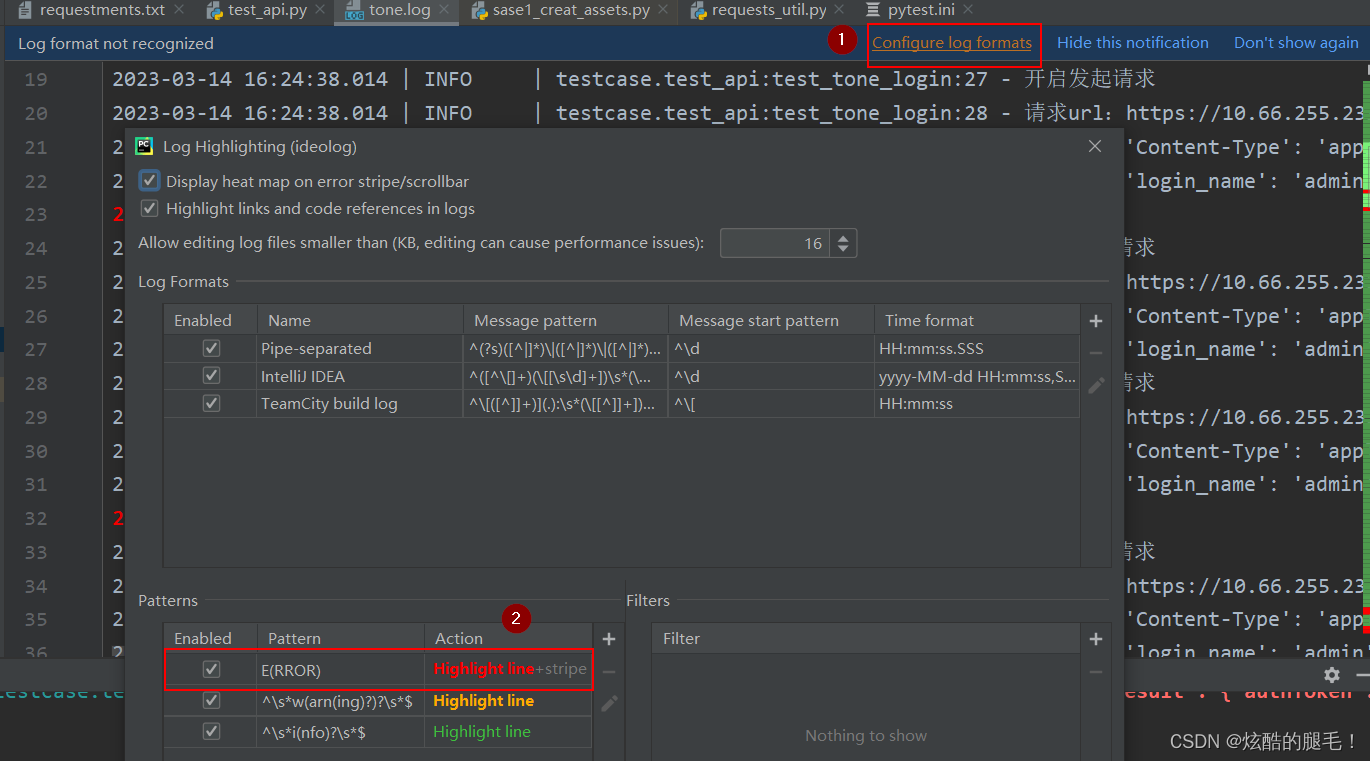The height and width of the screenshot is (761, 1370).
Task: Click the Name column header in Log Formats
Action: click(360, 320)
